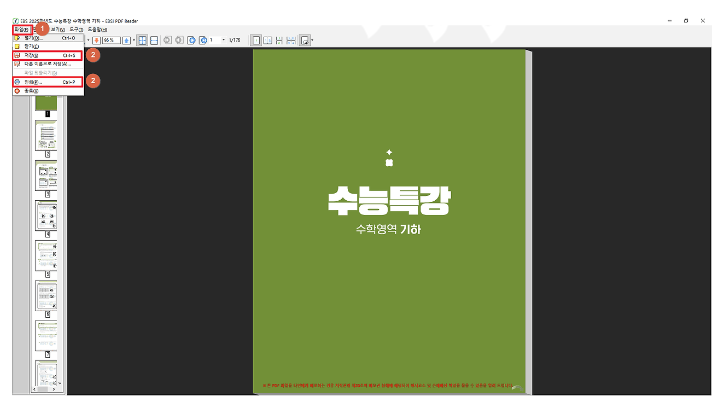725x419 pixels.
Task: Click thumbnail panel horizontal scrollbar right arrow
Action: click(x=54, y=389)
